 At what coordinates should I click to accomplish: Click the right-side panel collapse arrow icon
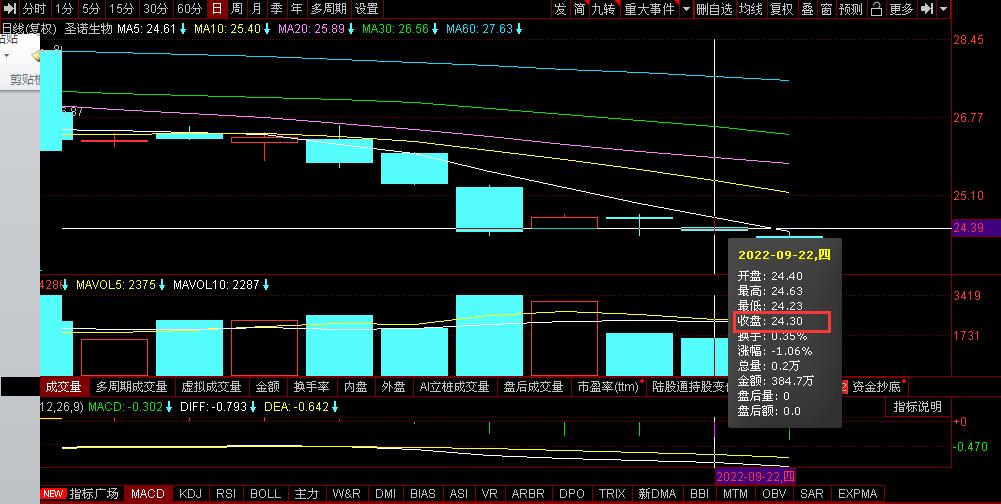(x=928, y=9)
